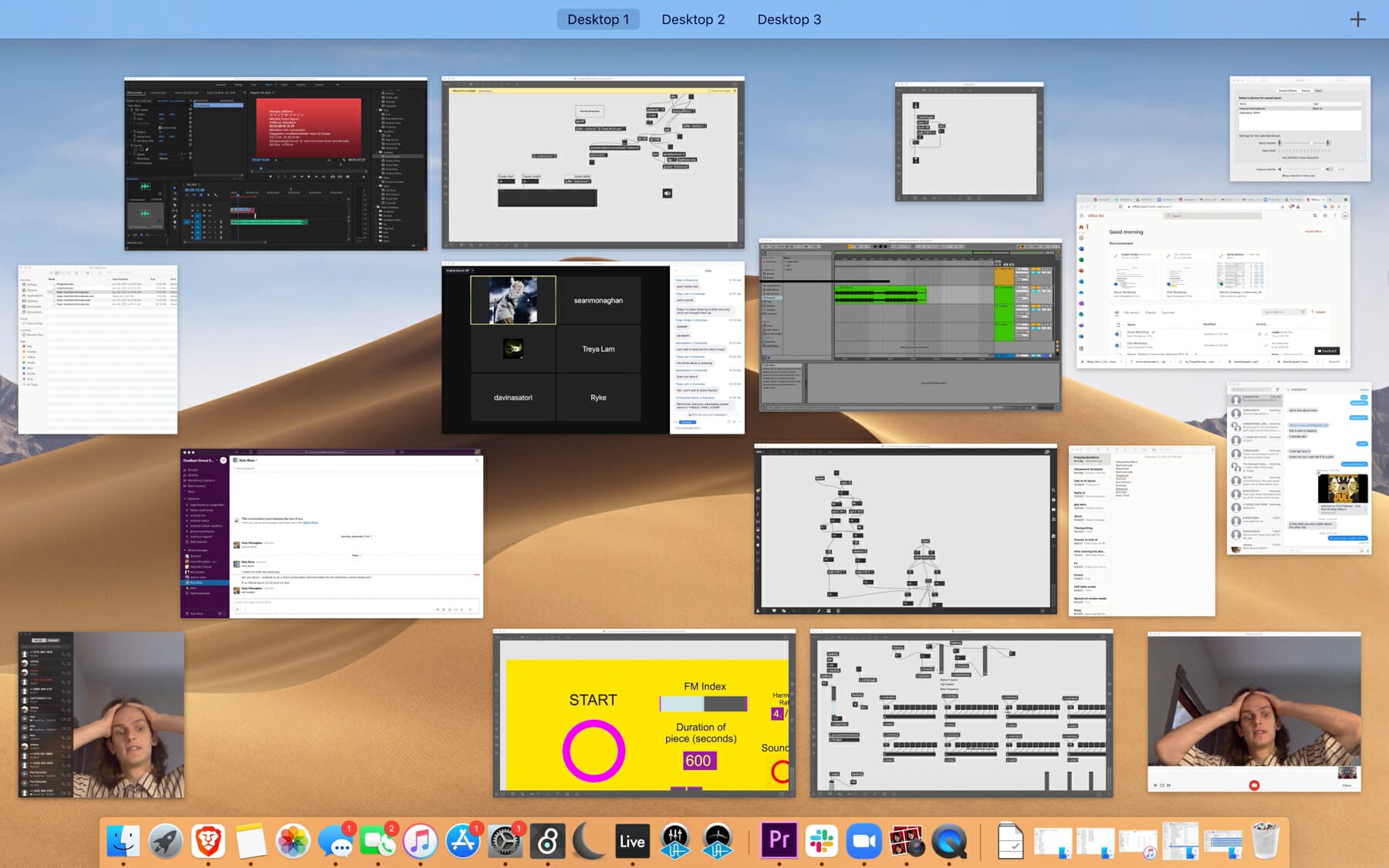The image size is (1389, 868).
Task: Launch Ableton Live from the dock
Action: tap(632, 841)
